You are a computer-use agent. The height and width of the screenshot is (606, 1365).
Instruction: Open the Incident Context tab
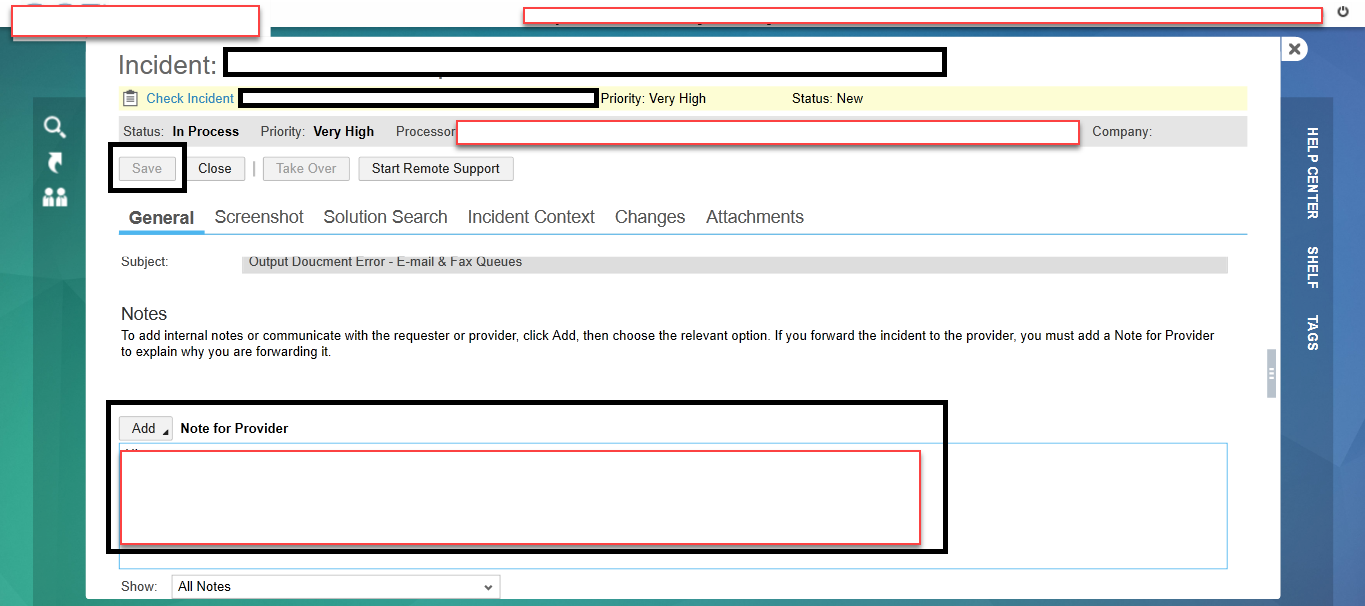click(531, 217)
